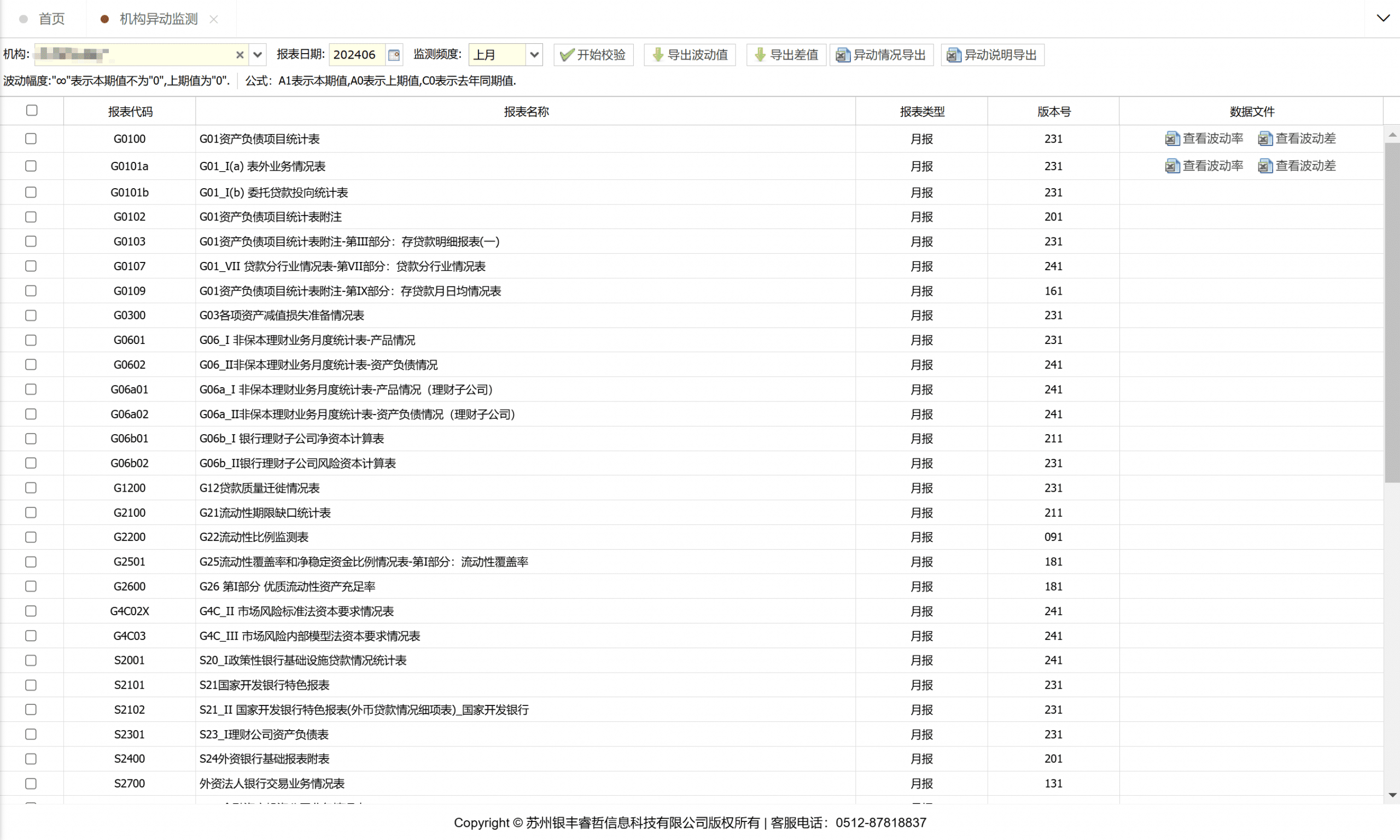Clear the 机构 field with X icon

240,55
